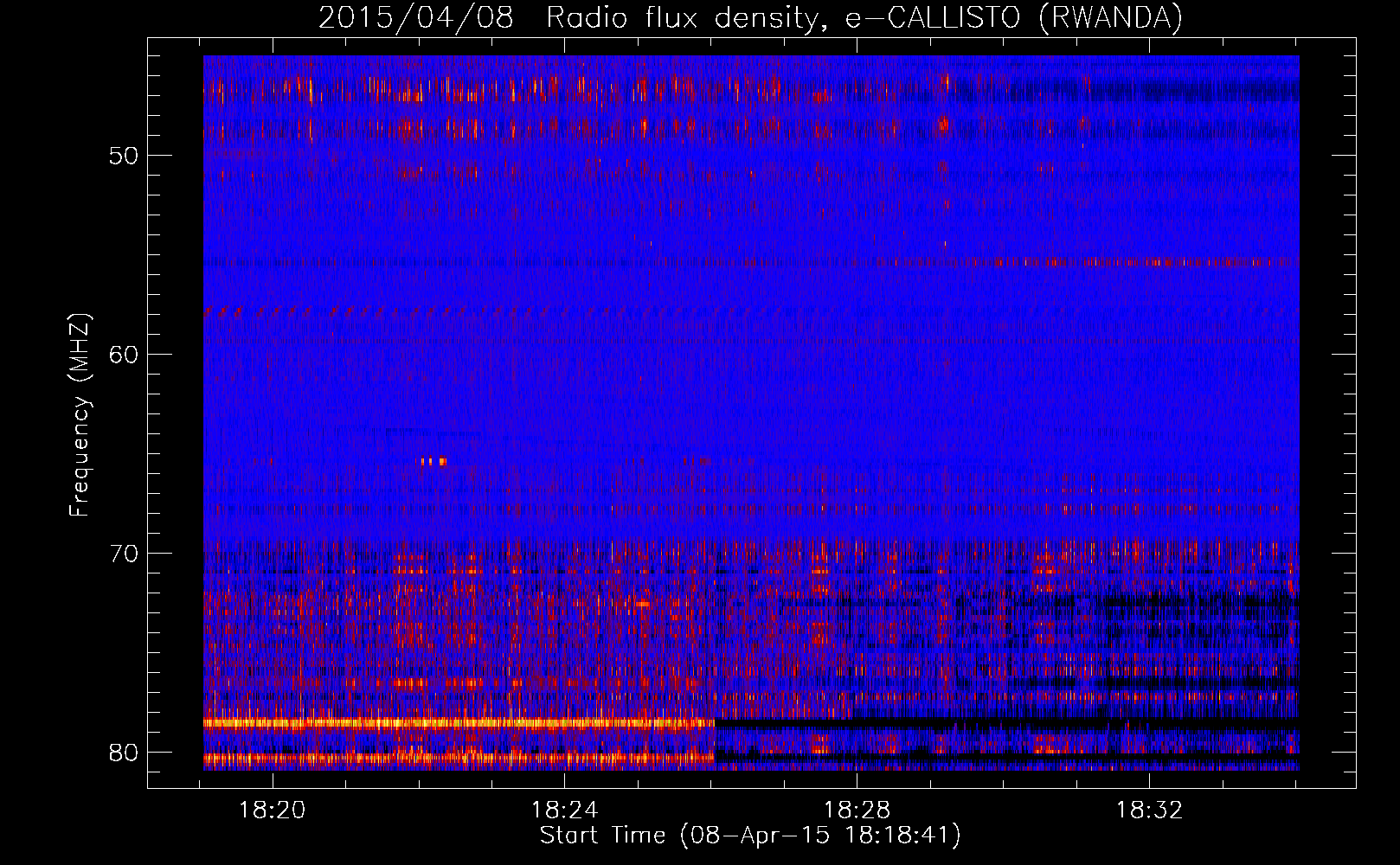The image size is (1400, 865).
Task: Click the 70 MHz frequency tick label
Action: click(124, 554)
